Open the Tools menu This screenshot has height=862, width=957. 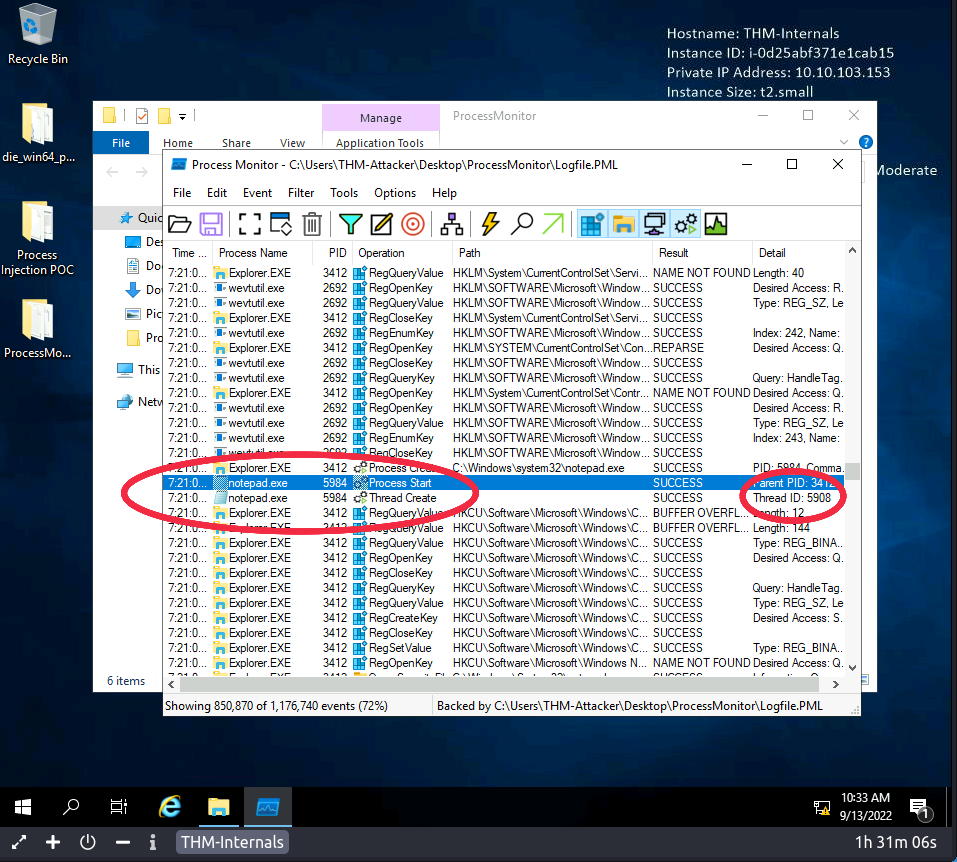click(344, 193)
